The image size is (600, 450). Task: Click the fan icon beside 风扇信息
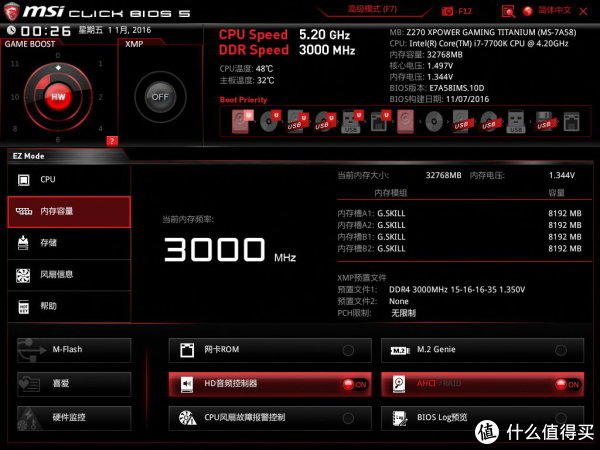click(x=23, y=275)
